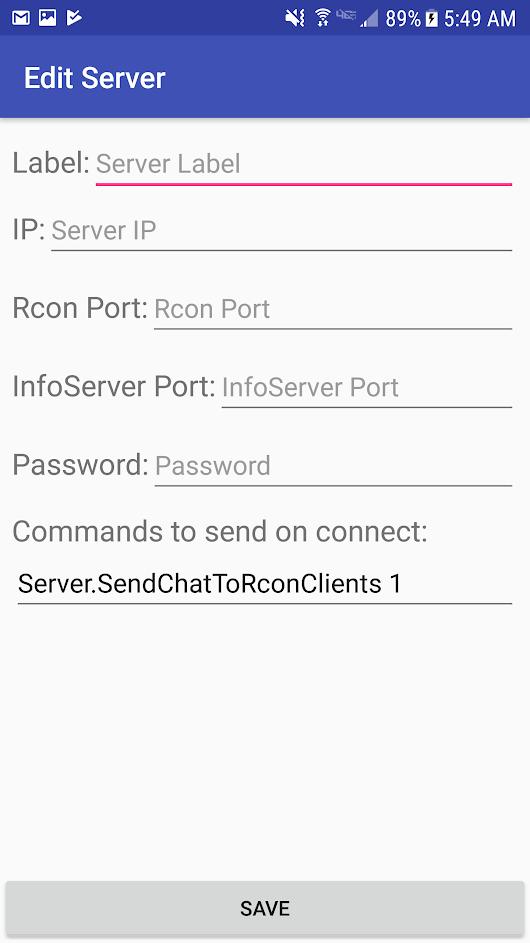Image resolution: width=530 pixels, height=943 pixels.
Task: Focus the Server Label input field
Action: [304, 164]
